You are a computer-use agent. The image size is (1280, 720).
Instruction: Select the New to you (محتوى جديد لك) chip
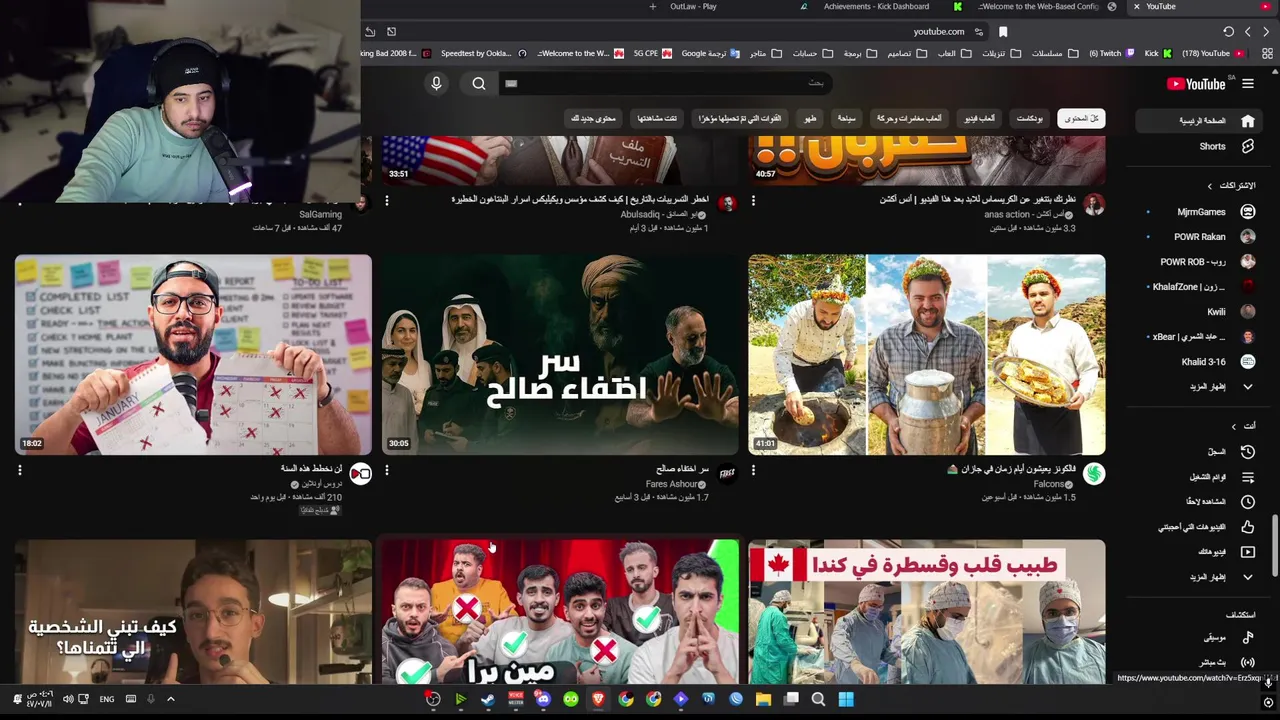593,119
